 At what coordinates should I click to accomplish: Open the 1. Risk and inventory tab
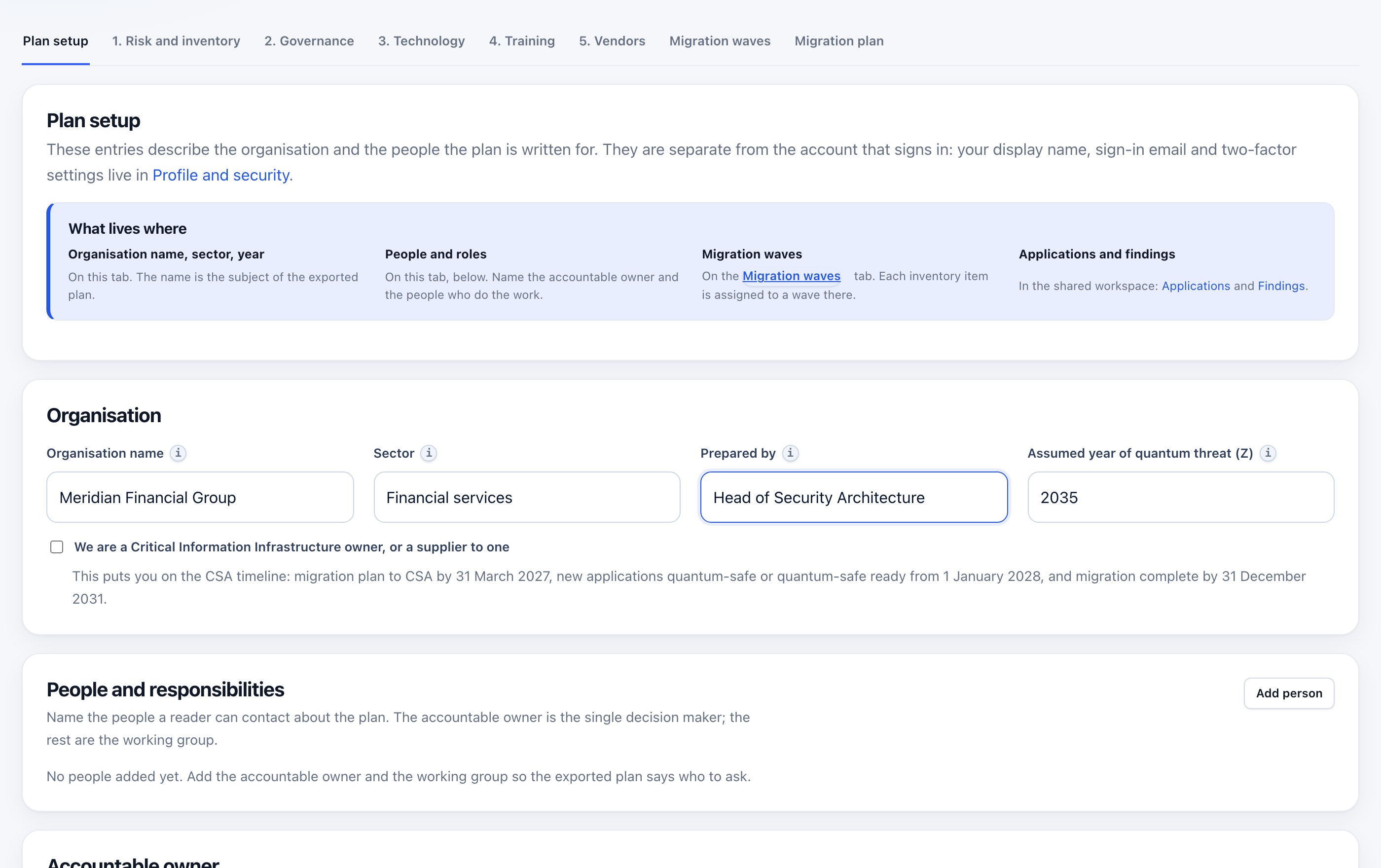pyautogui.click(x=176, y=41)
